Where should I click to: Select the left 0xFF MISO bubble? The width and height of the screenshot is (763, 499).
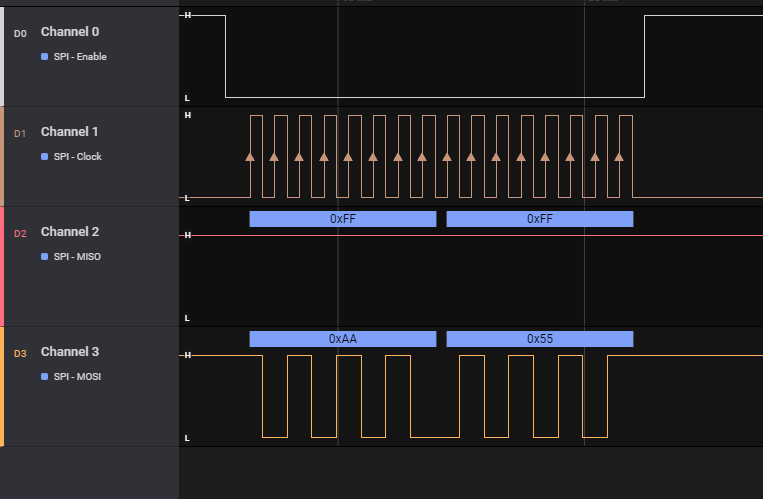coord(342,219)
